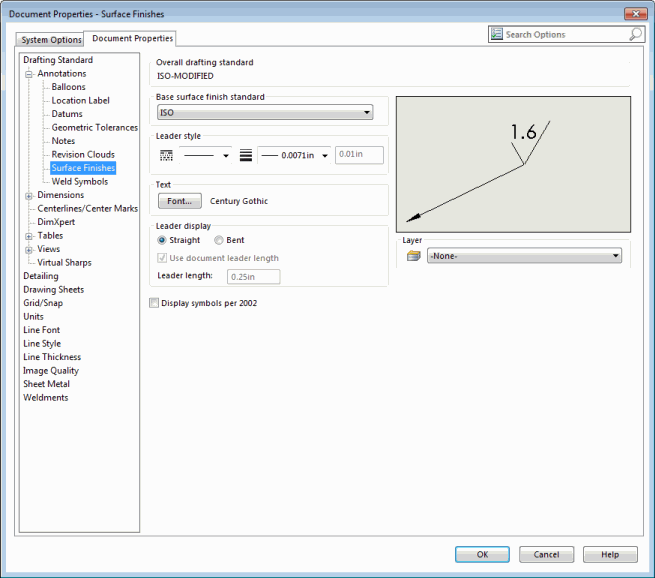
Task: Open Drawing Sheets properties
Action: [53, 289]
